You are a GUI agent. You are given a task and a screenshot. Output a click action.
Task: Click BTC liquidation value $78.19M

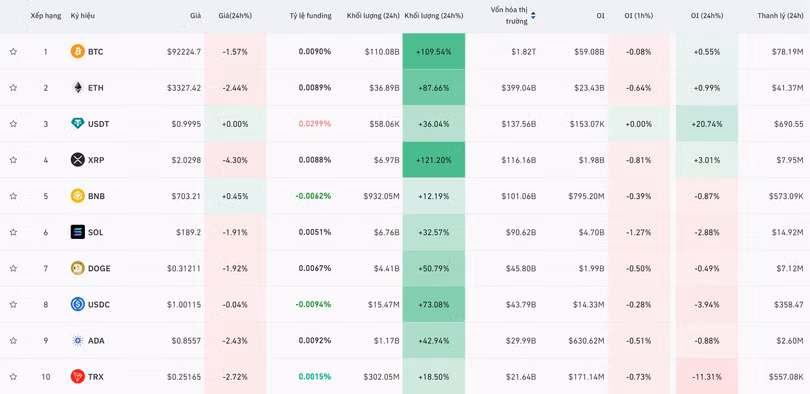click(788, 52)
